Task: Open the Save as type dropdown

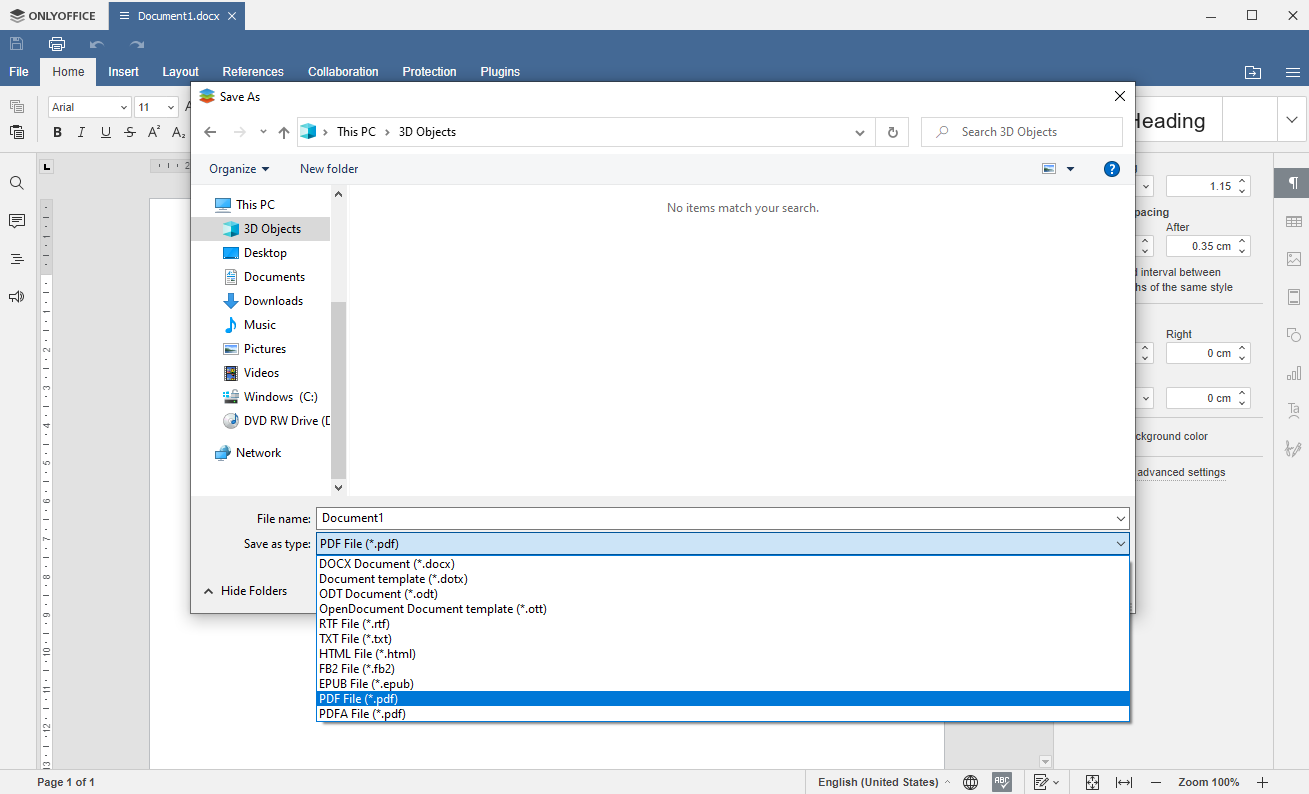Action: (x=1120, y=543)
